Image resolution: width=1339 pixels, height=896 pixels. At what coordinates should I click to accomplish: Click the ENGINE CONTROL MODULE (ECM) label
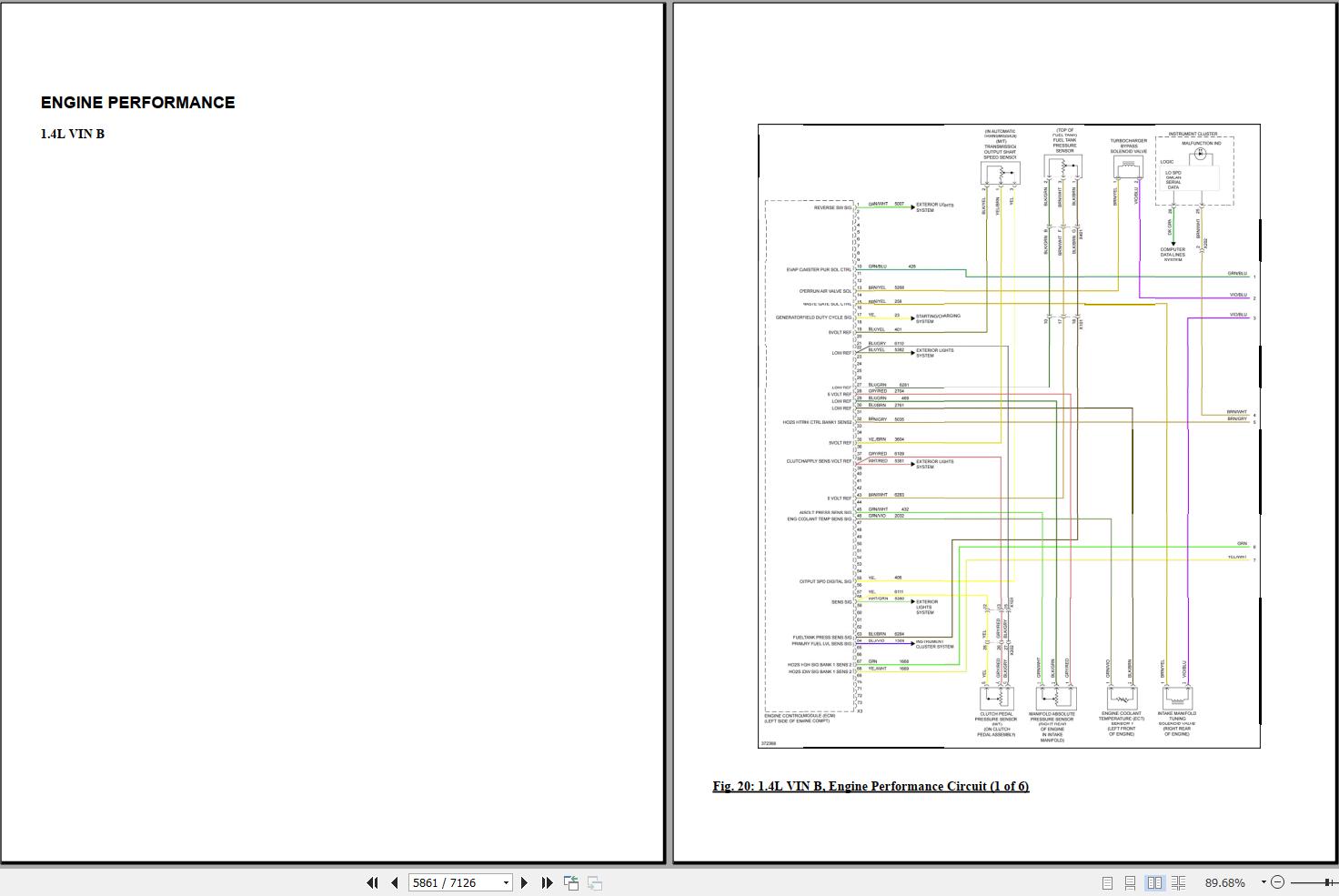pos(800,719)
